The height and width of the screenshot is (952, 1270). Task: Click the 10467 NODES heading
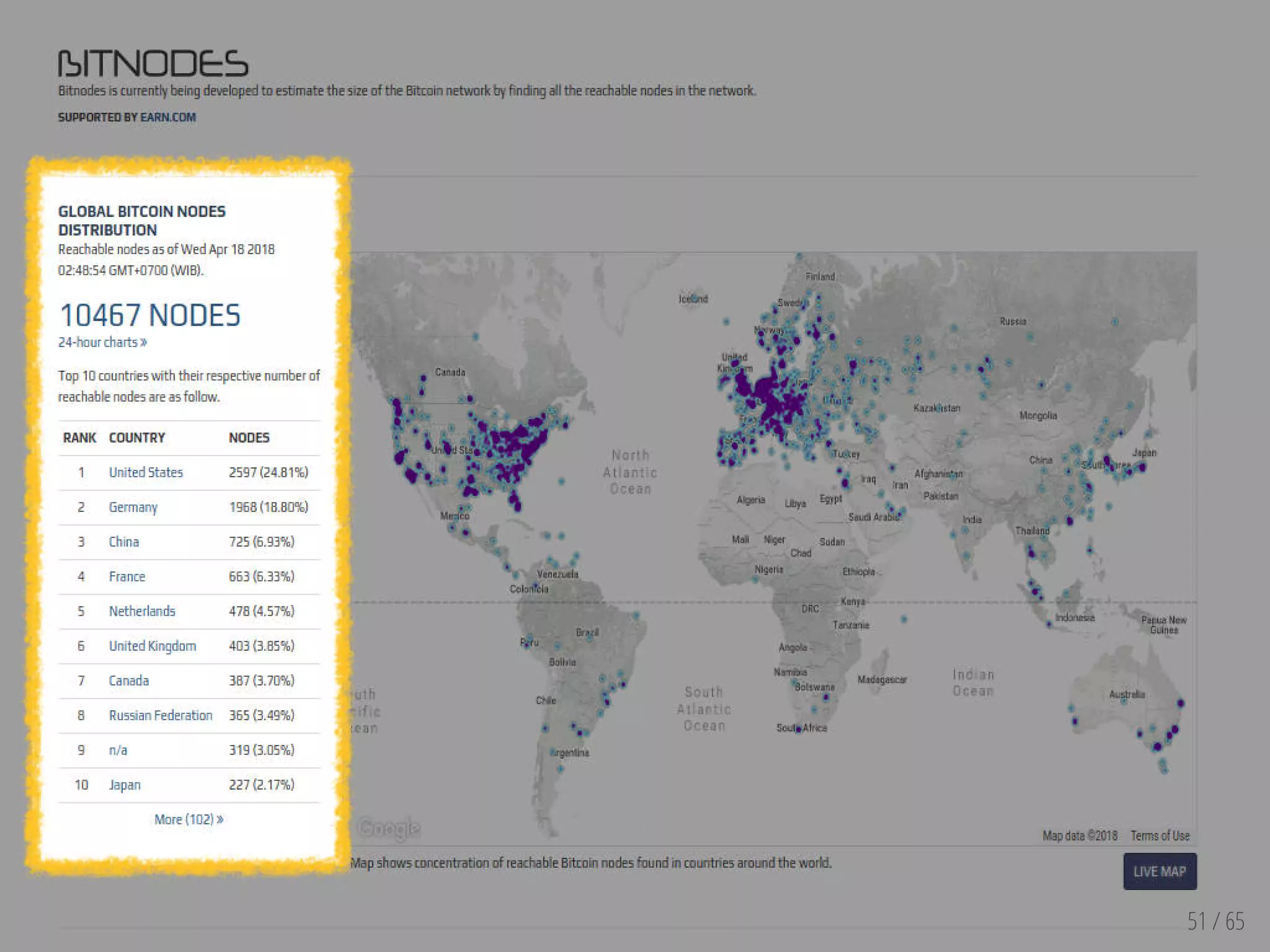pos(149,315)
